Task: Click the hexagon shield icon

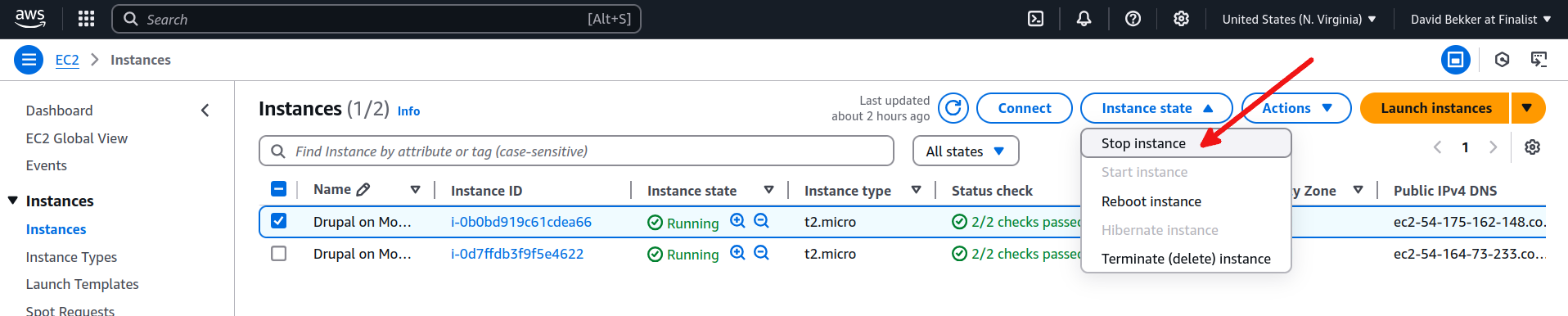Action: (1502, 60)
